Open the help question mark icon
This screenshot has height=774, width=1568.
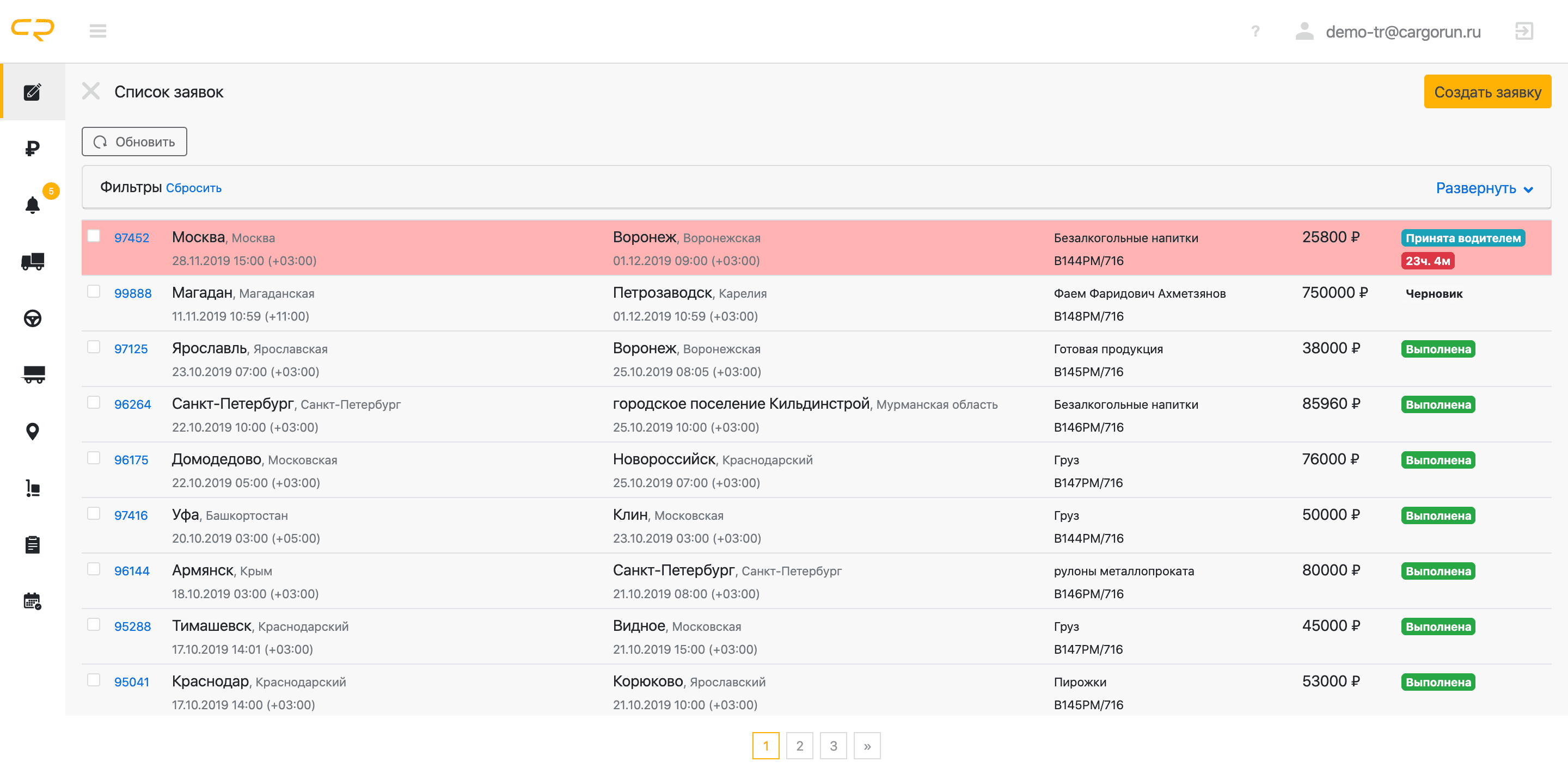pyautogui.click(x=1254, y=31)
